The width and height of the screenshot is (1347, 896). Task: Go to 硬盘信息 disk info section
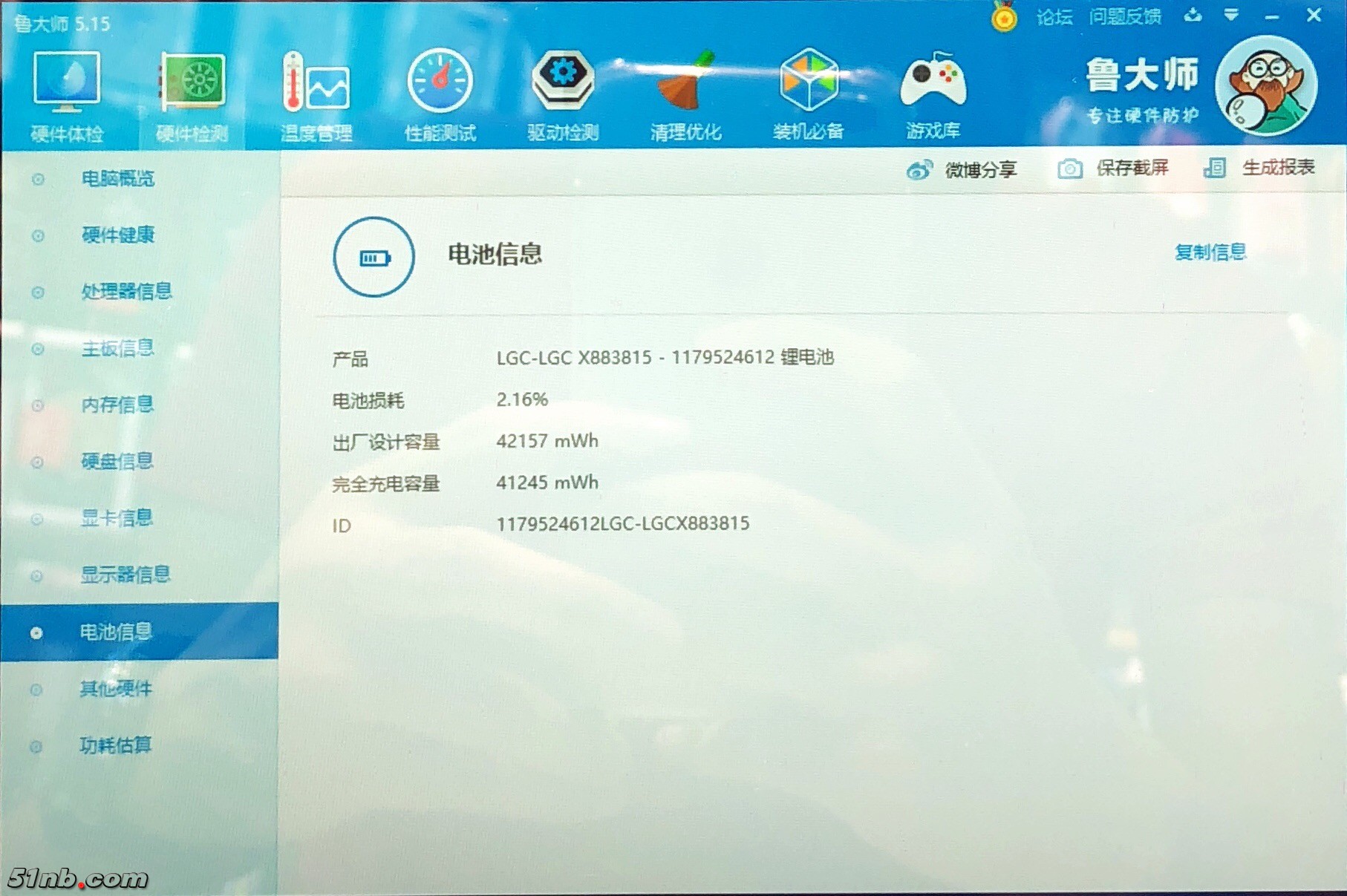click(117, 462)
